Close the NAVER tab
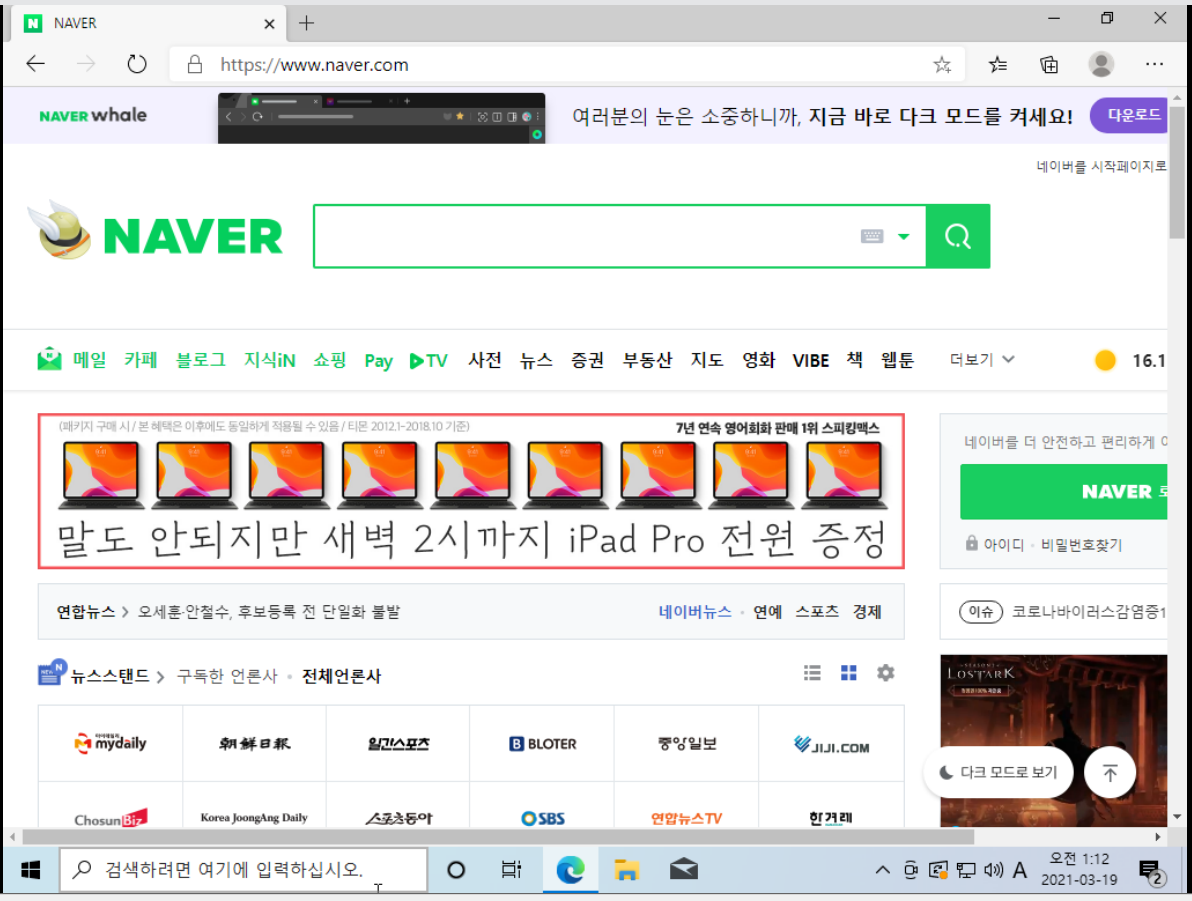This screenshot has height=901, width=1192. click(269, 24)
